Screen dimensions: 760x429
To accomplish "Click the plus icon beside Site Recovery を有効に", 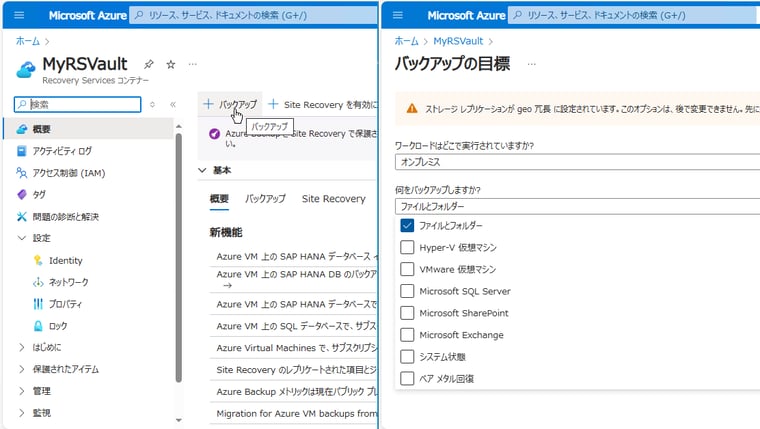I will (x=273, y=104).
